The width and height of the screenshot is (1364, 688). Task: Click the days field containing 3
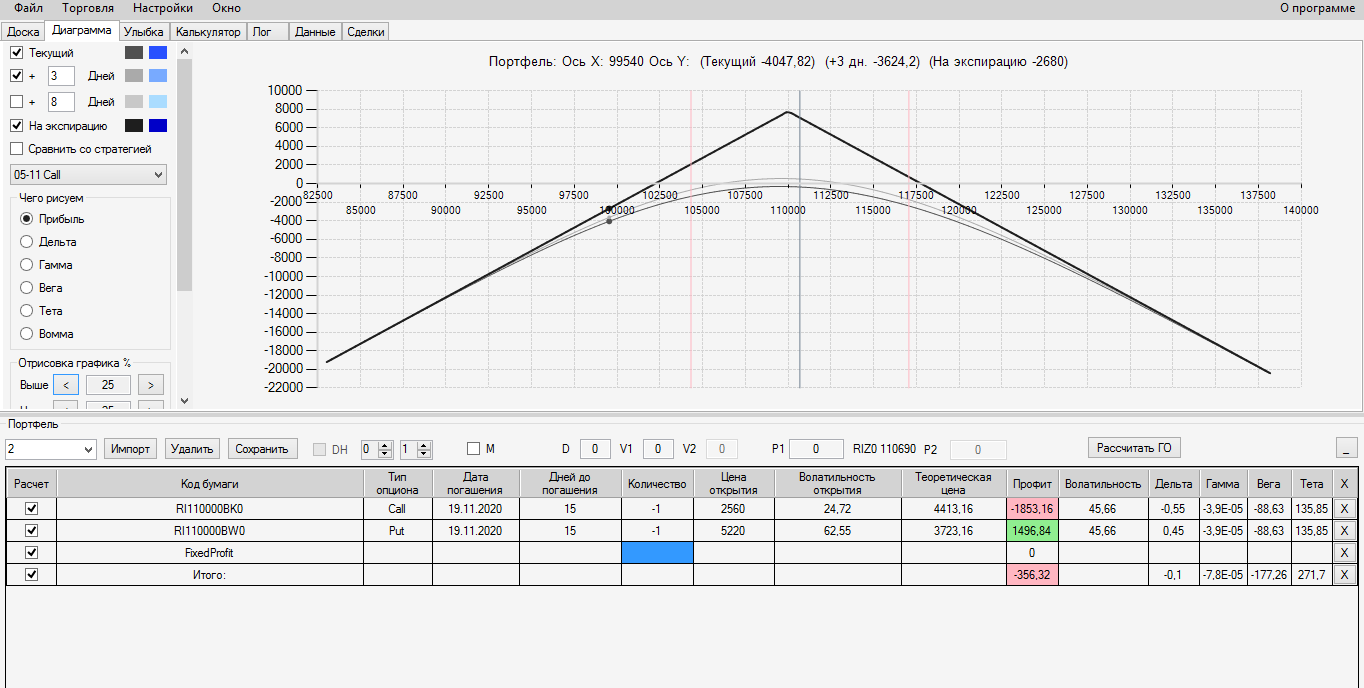[61, 76]
